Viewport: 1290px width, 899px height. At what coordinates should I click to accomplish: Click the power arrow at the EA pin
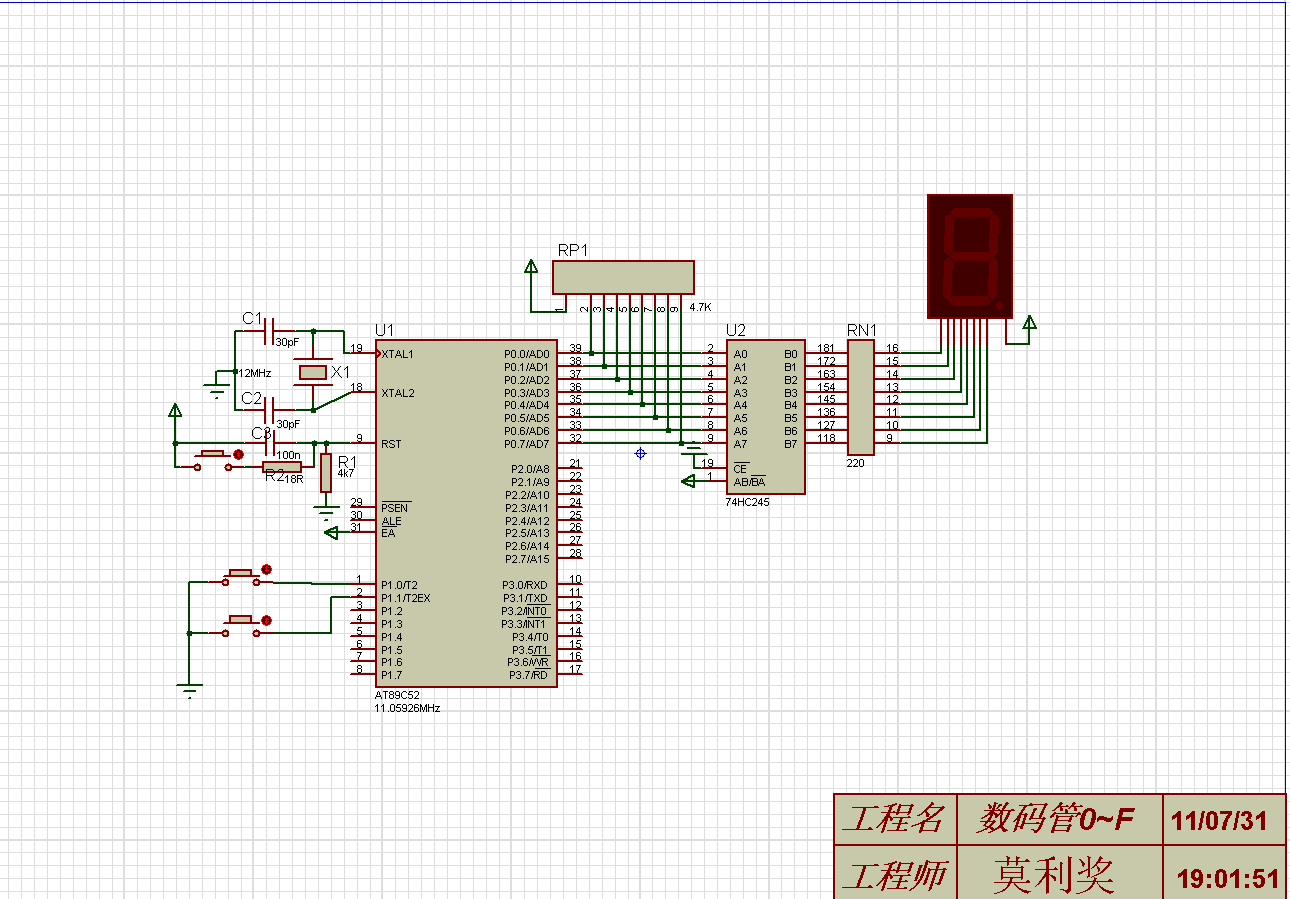(x=332, y=533)
